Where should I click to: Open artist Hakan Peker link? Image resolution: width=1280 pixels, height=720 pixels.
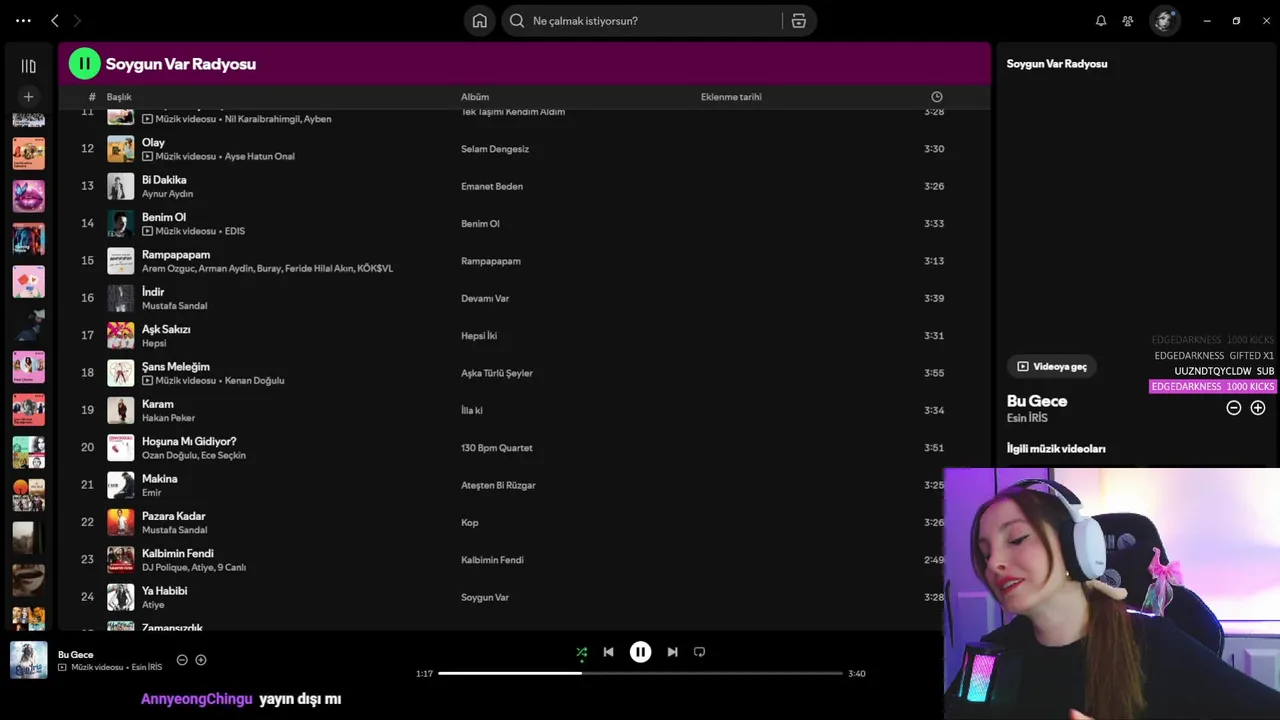point(168,418)
